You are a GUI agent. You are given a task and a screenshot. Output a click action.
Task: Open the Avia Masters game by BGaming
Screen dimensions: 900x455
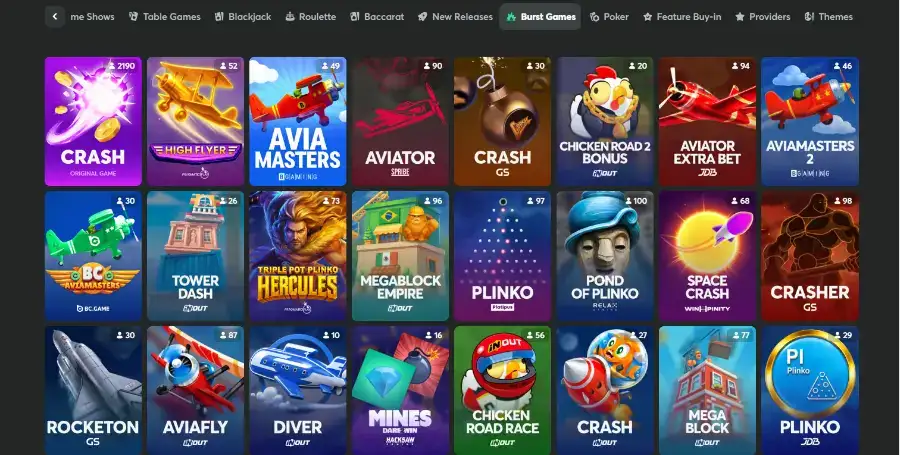pos(298,121)
